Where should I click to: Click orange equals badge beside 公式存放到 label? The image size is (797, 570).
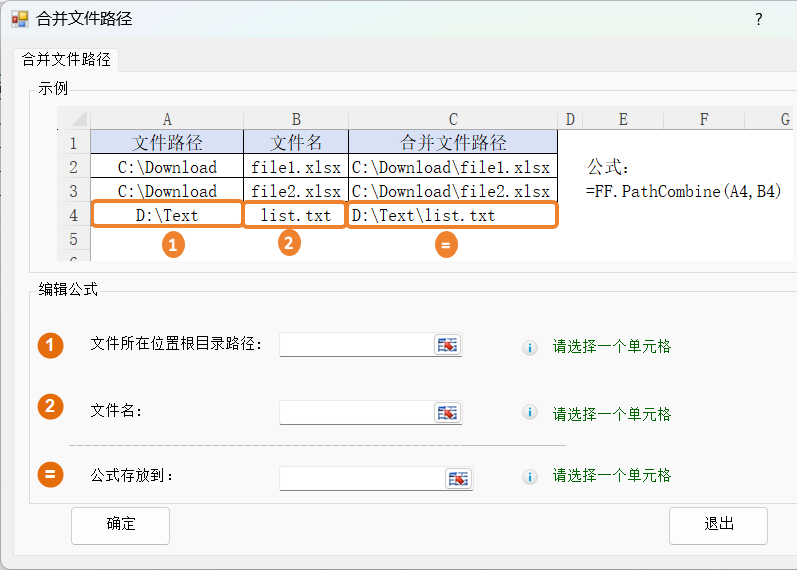(50, 475)
